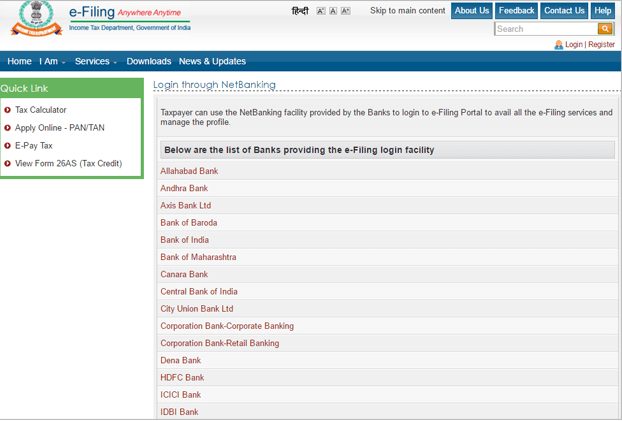
Task: Choose Canara Bank
Action: pos(184,274)
